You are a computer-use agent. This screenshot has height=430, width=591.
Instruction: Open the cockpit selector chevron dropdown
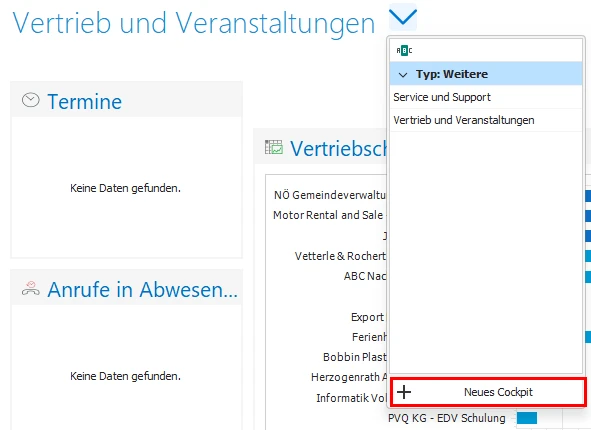pos(403,17)
